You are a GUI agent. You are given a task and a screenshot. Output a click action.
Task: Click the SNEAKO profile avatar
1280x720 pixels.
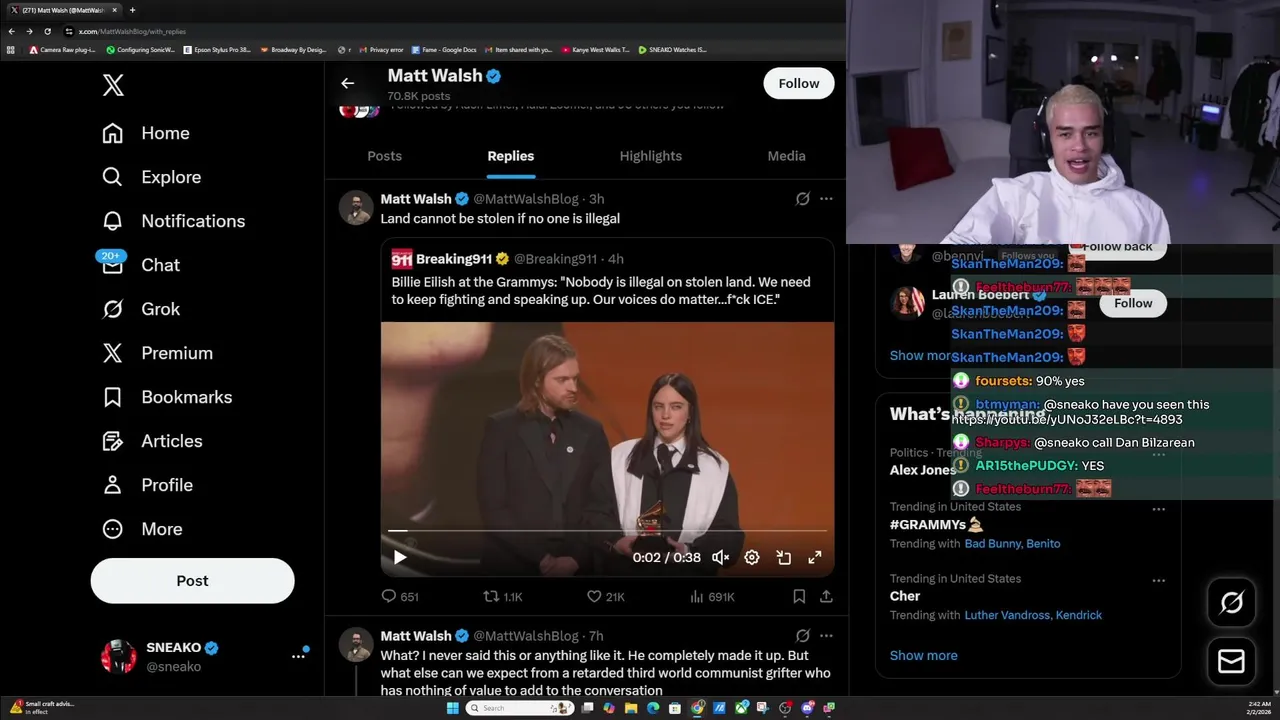(x=119, y=656)
